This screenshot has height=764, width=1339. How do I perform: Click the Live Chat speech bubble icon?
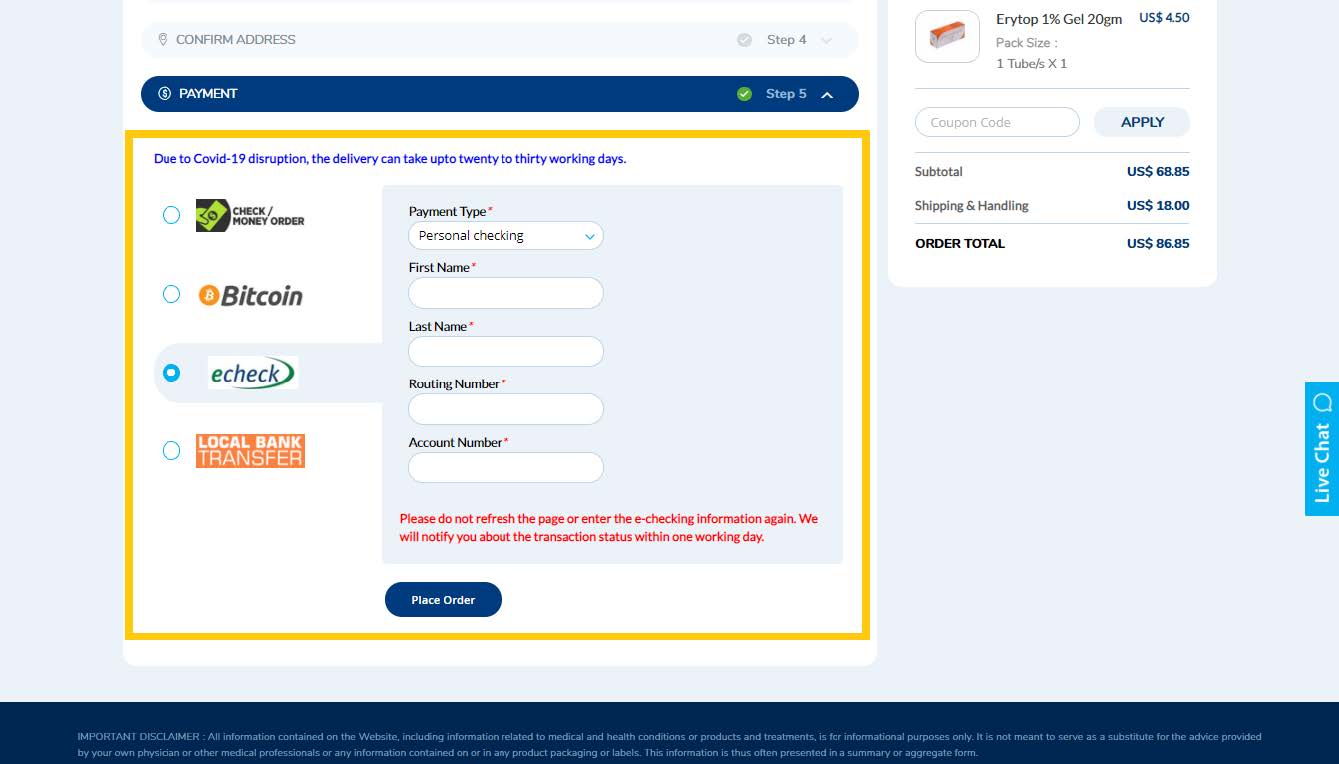(1322, 402)
